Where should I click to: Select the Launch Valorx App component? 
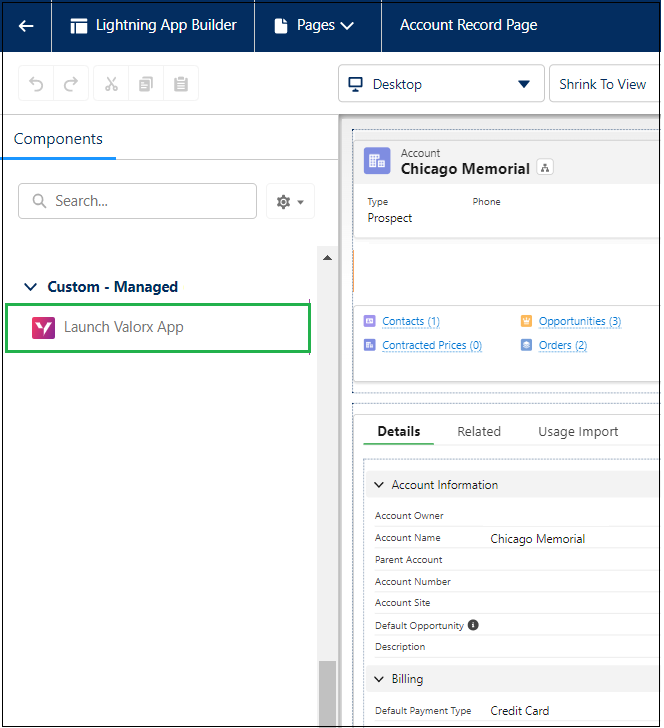pos(158,328)
